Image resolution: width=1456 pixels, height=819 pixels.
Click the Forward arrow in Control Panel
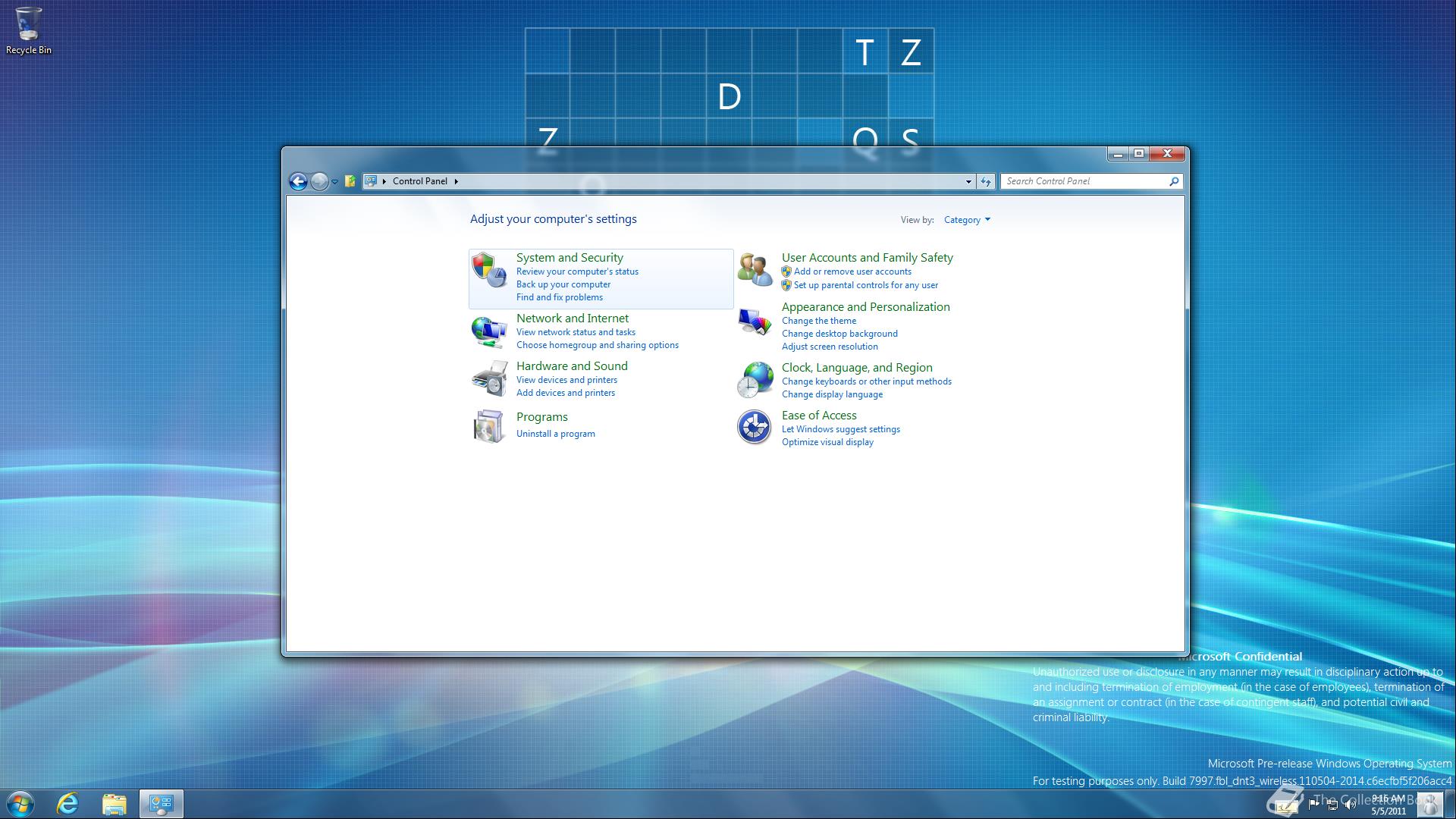click(x=319, y=181)
